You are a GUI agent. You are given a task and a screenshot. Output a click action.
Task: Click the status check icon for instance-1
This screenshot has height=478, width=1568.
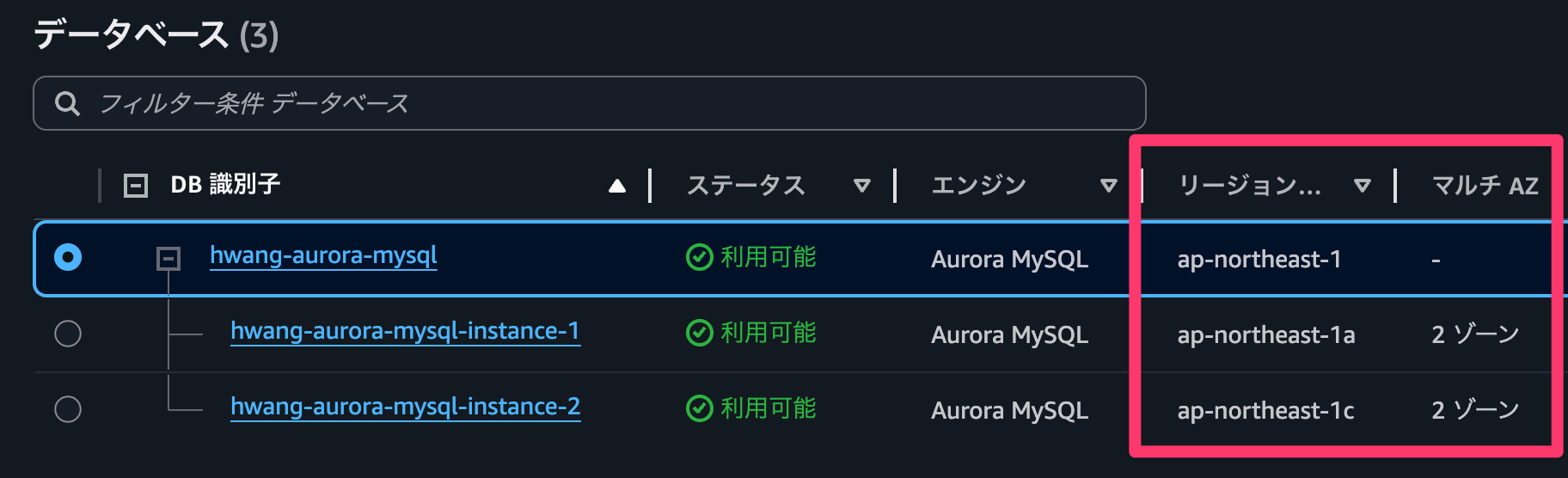[x=699, y=333]
